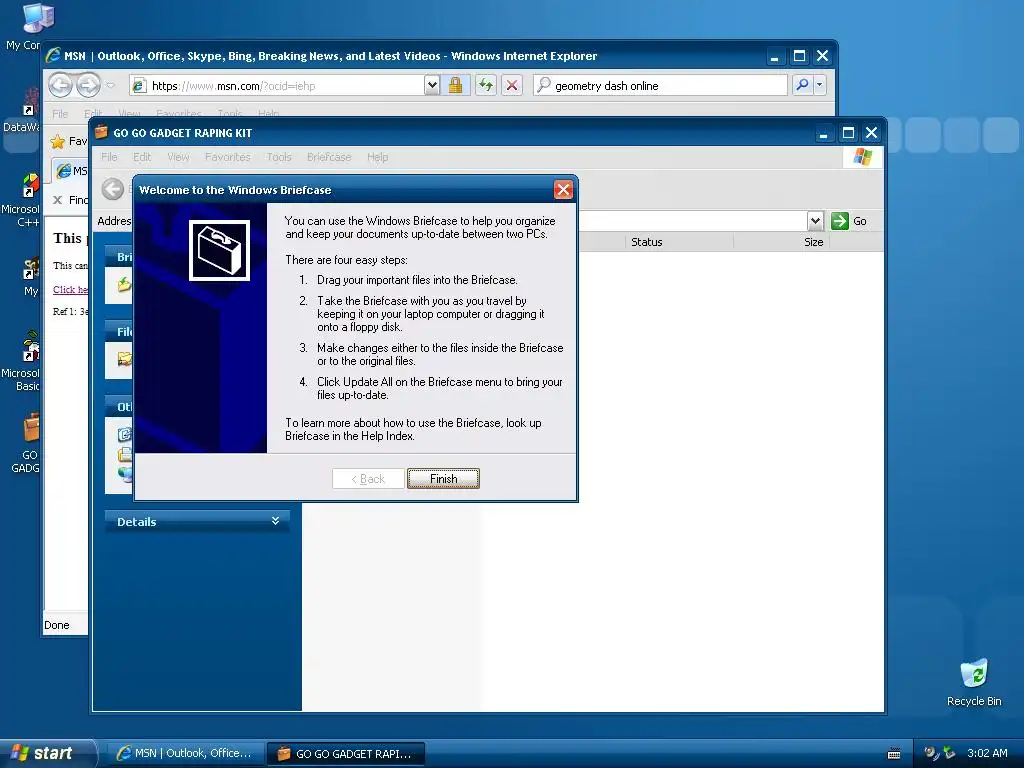Viewport: 1024px width, 768px height.
Task: Click the Windows flag logo in the Briefcase window
Action: 862,157
